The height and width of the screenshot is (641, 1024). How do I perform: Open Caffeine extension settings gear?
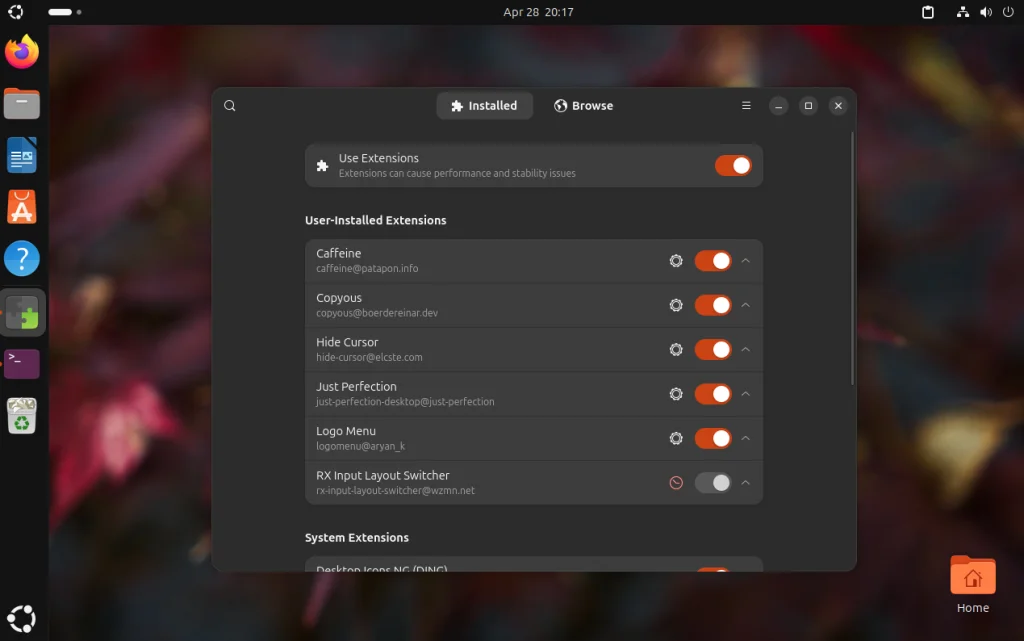[x=676, y=261]
